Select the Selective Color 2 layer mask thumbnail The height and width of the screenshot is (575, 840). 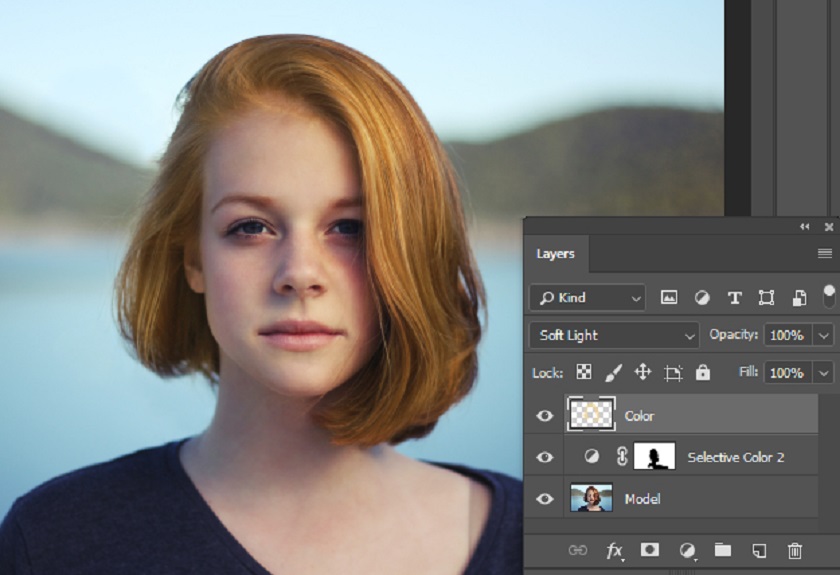click(655, 457)
